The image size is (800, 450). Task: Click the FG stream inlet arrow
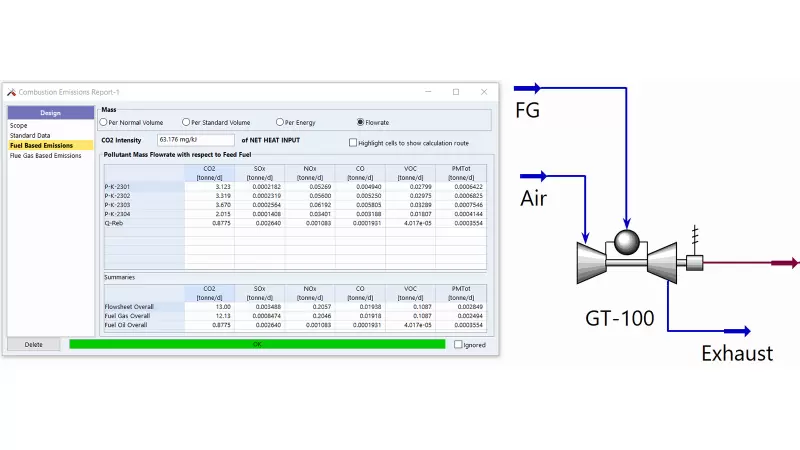point(528,87)
